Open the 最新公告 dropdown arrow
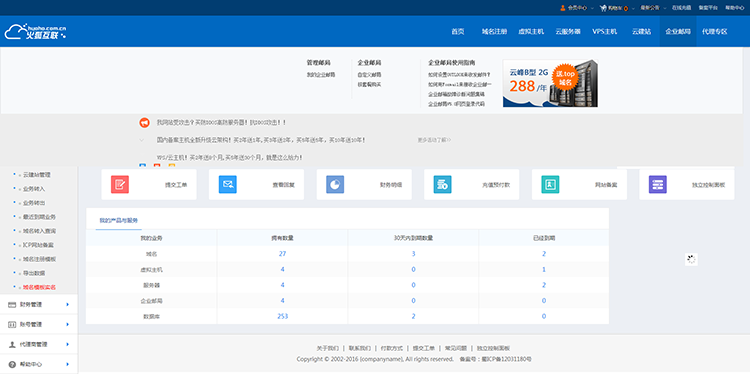This screenshot has height=374, width=750. 664,8
